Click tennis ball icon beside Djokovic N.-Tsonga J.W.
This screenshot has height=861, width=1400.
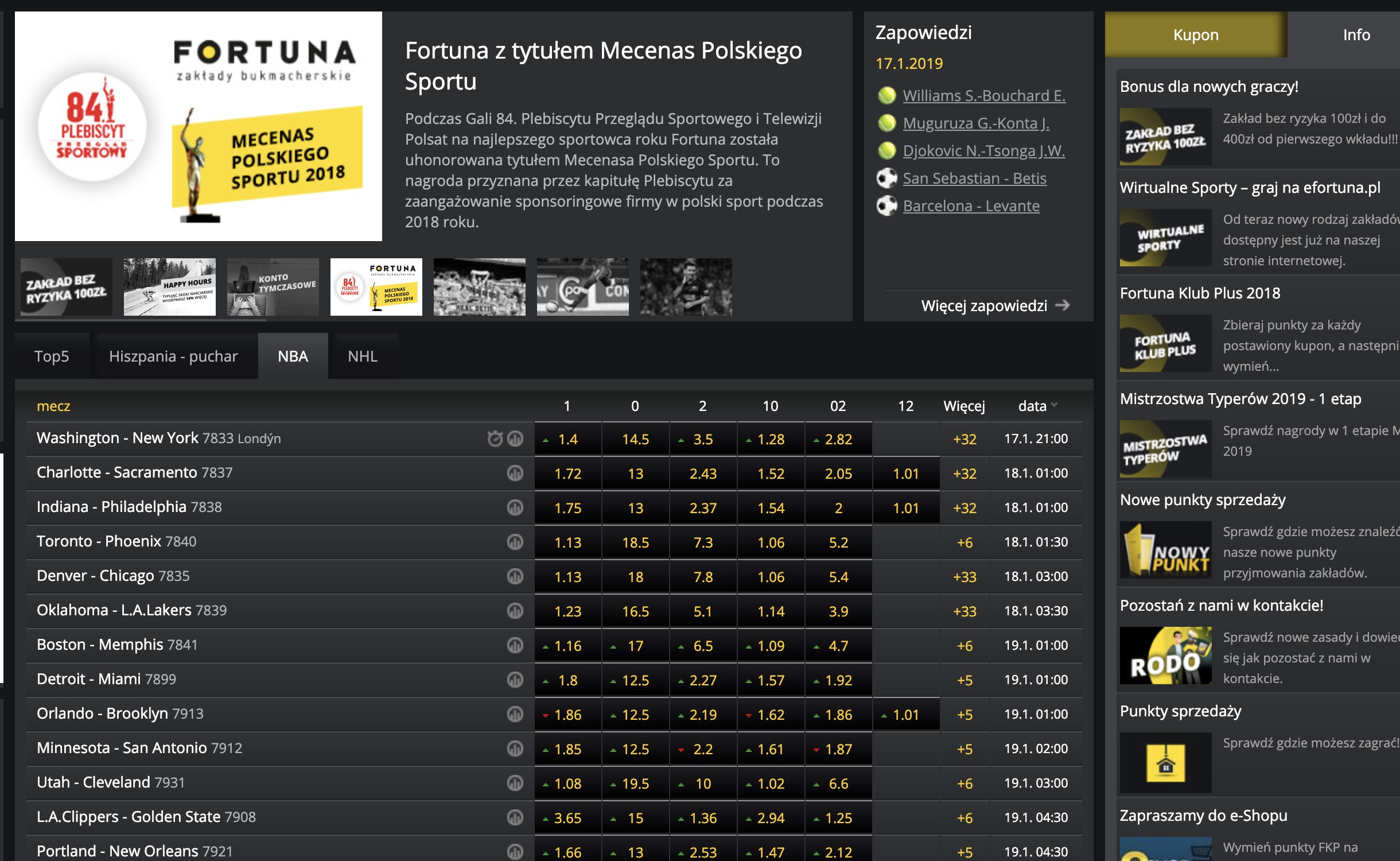coord(886,150)
